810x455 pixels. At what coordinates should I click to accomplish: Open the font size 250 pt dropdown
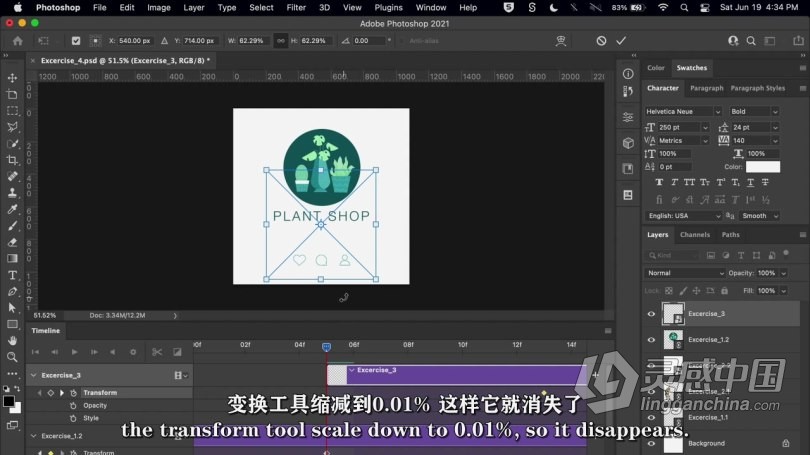pos(705,128)
